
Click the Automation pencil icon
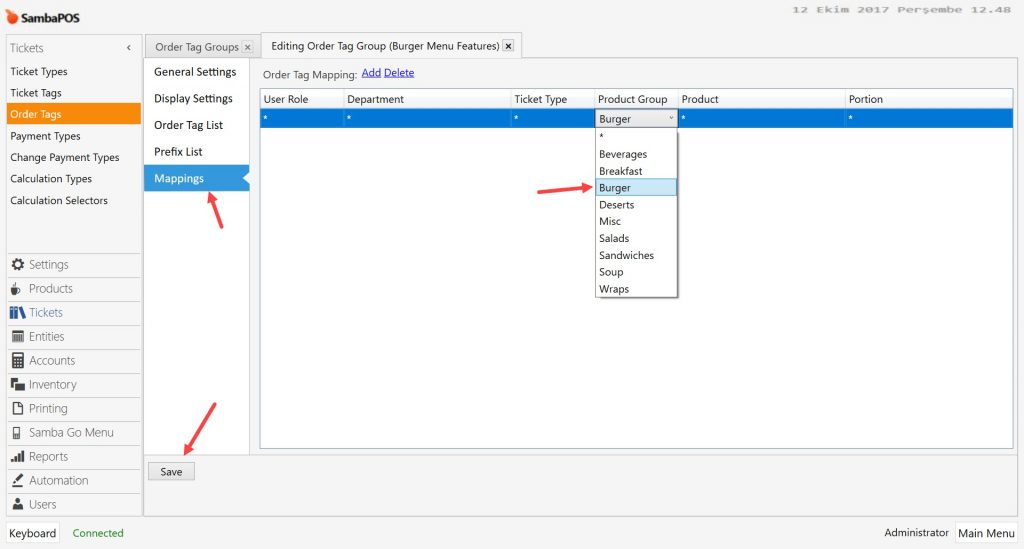[18, 480]
